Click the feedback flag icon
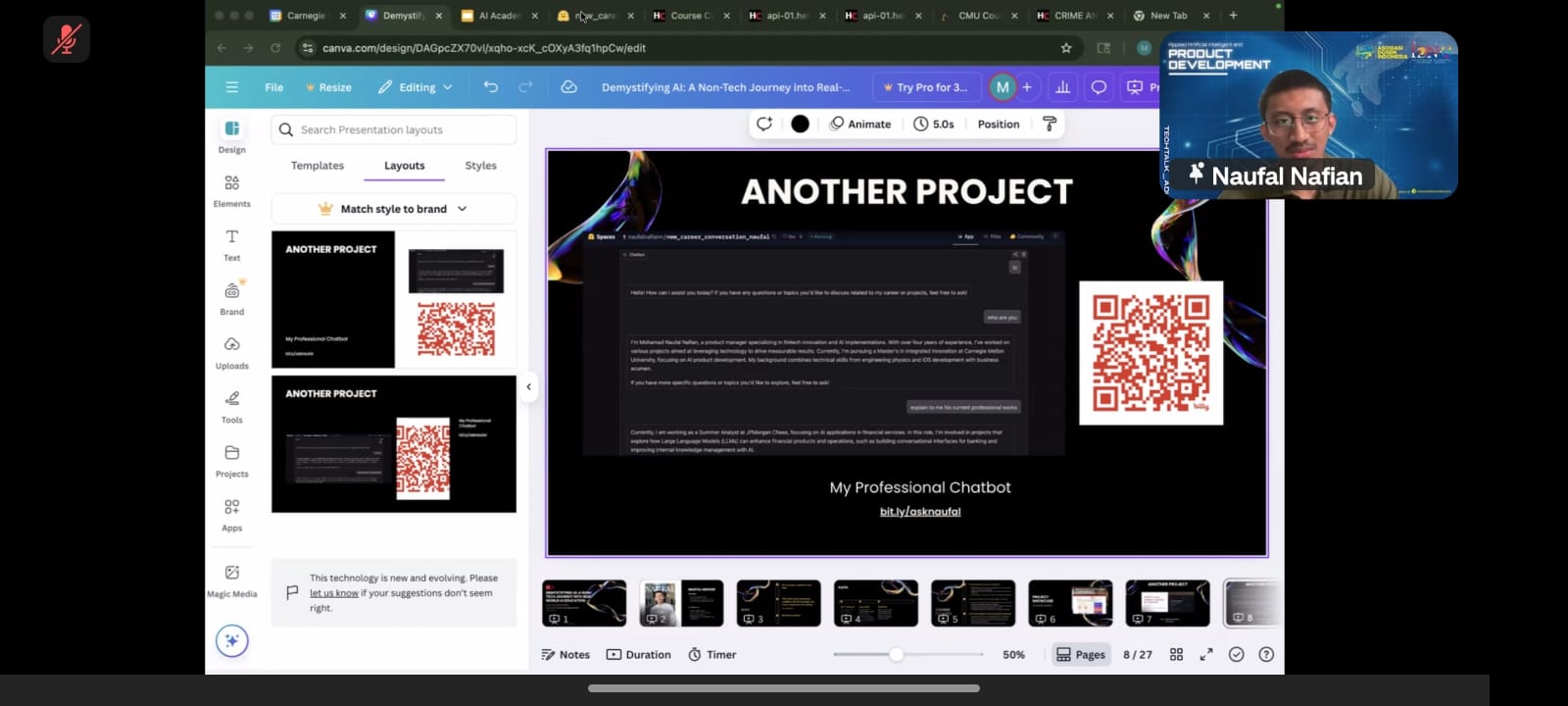Image resolution: width=1568 pixels, height=706 pixels. (x=292, y=592)
